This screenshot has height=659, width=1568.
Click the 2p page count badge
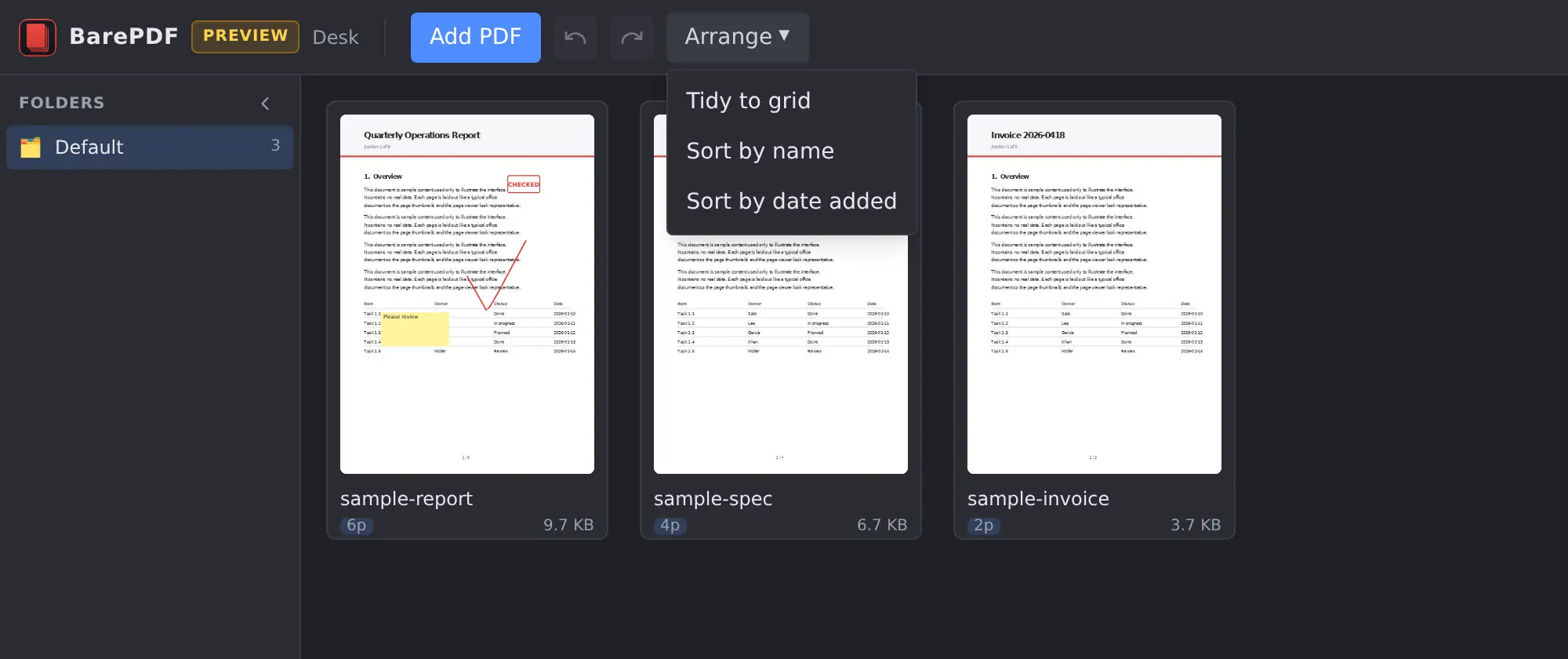(x=984, y=526)
